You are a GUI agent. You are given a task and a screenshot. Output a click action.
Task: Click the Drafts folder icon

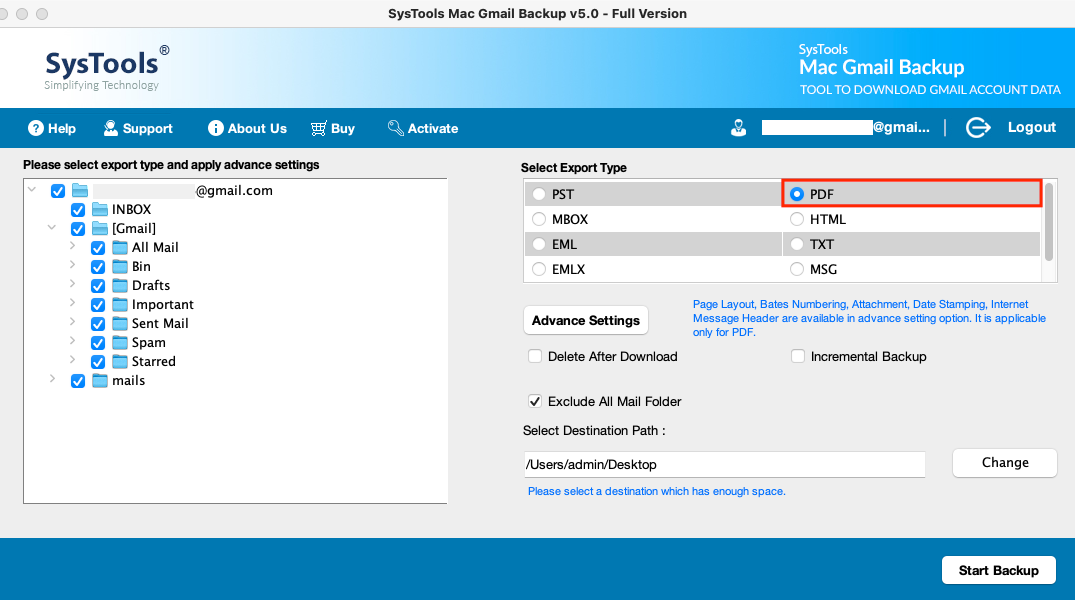120,285
